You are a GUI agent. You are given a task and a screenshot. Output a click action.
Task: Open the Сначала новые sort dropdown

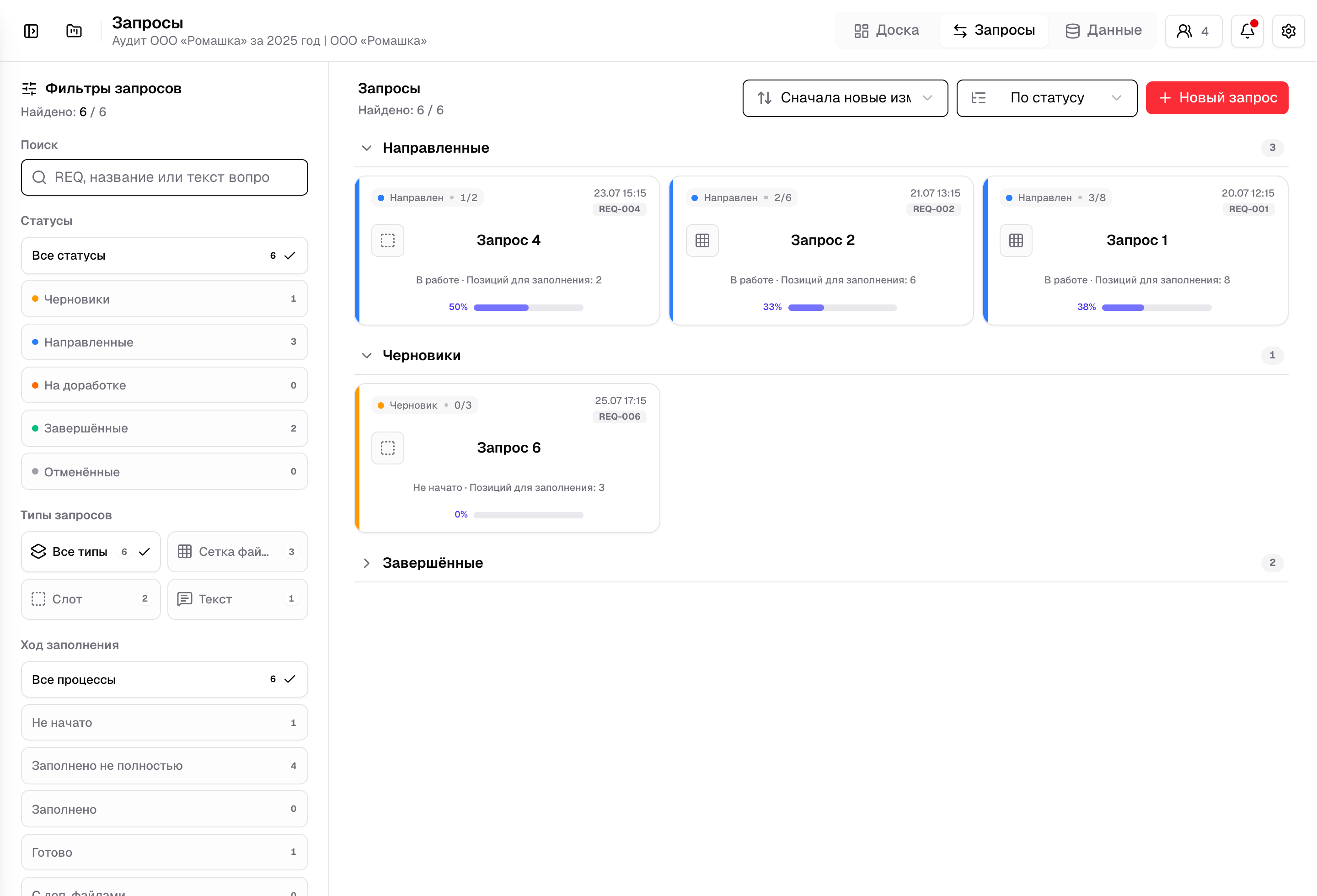pyautogui.click(x=845, y=98)
